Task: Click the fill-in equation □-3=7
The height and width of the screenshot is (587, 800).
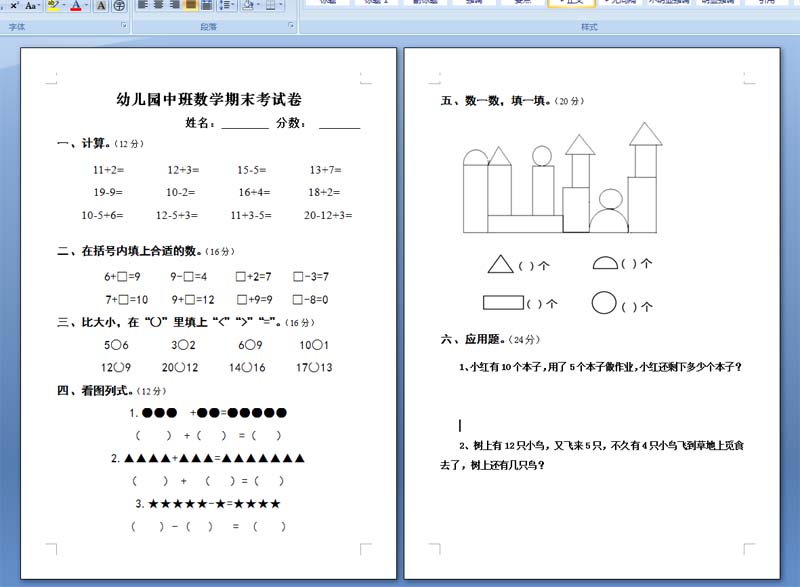Action: 311,276
